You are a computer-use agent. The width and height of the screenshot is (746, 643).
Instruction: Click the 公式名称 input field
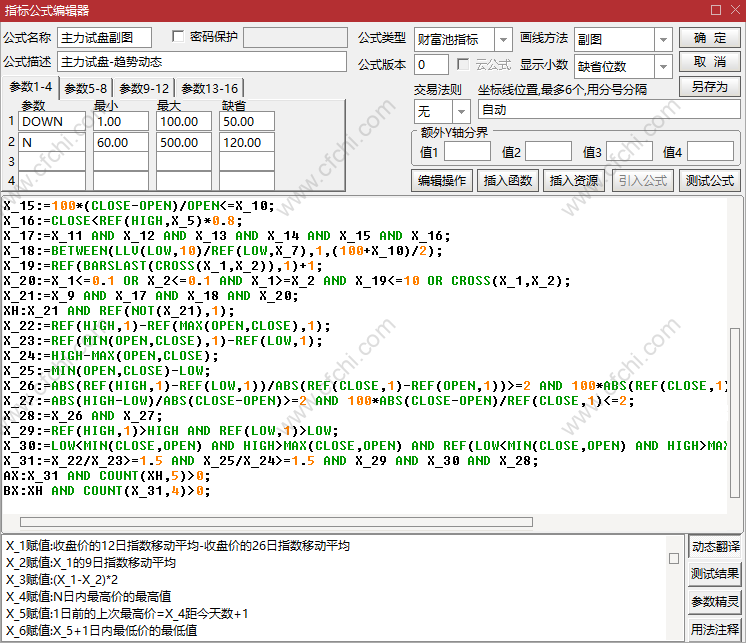click(105, 38)
